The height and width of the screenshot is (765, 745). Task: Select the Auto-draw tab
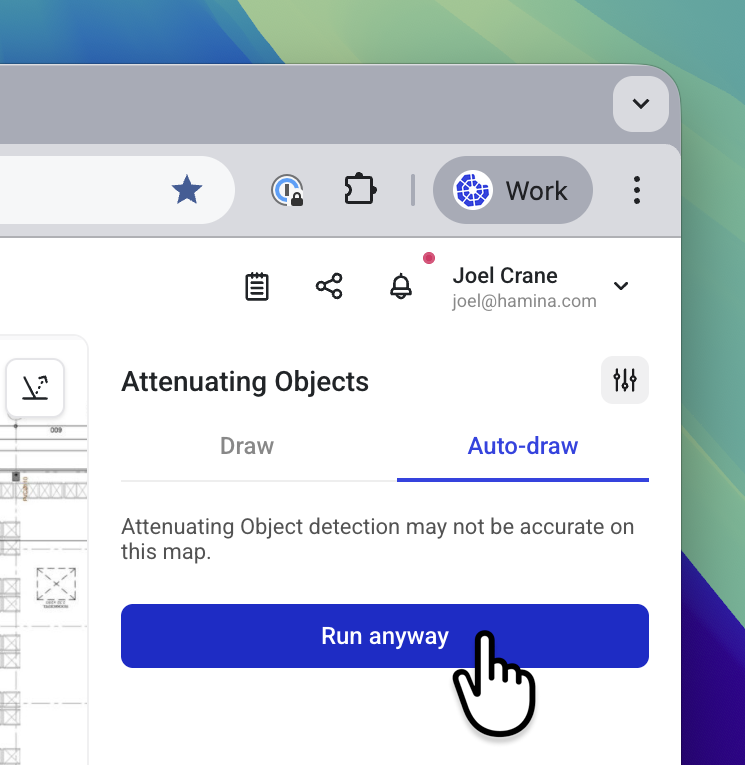click(x=522, y=446)
